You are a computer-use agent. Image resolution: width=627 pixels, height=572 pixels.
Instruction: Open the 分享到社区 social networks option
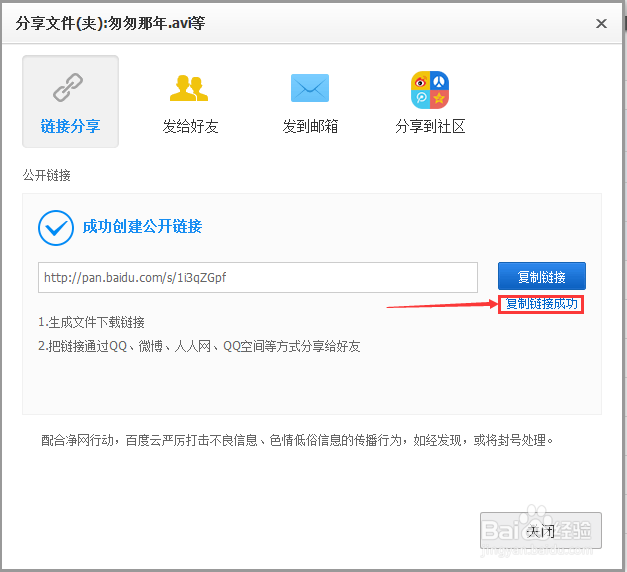(430, 103)
